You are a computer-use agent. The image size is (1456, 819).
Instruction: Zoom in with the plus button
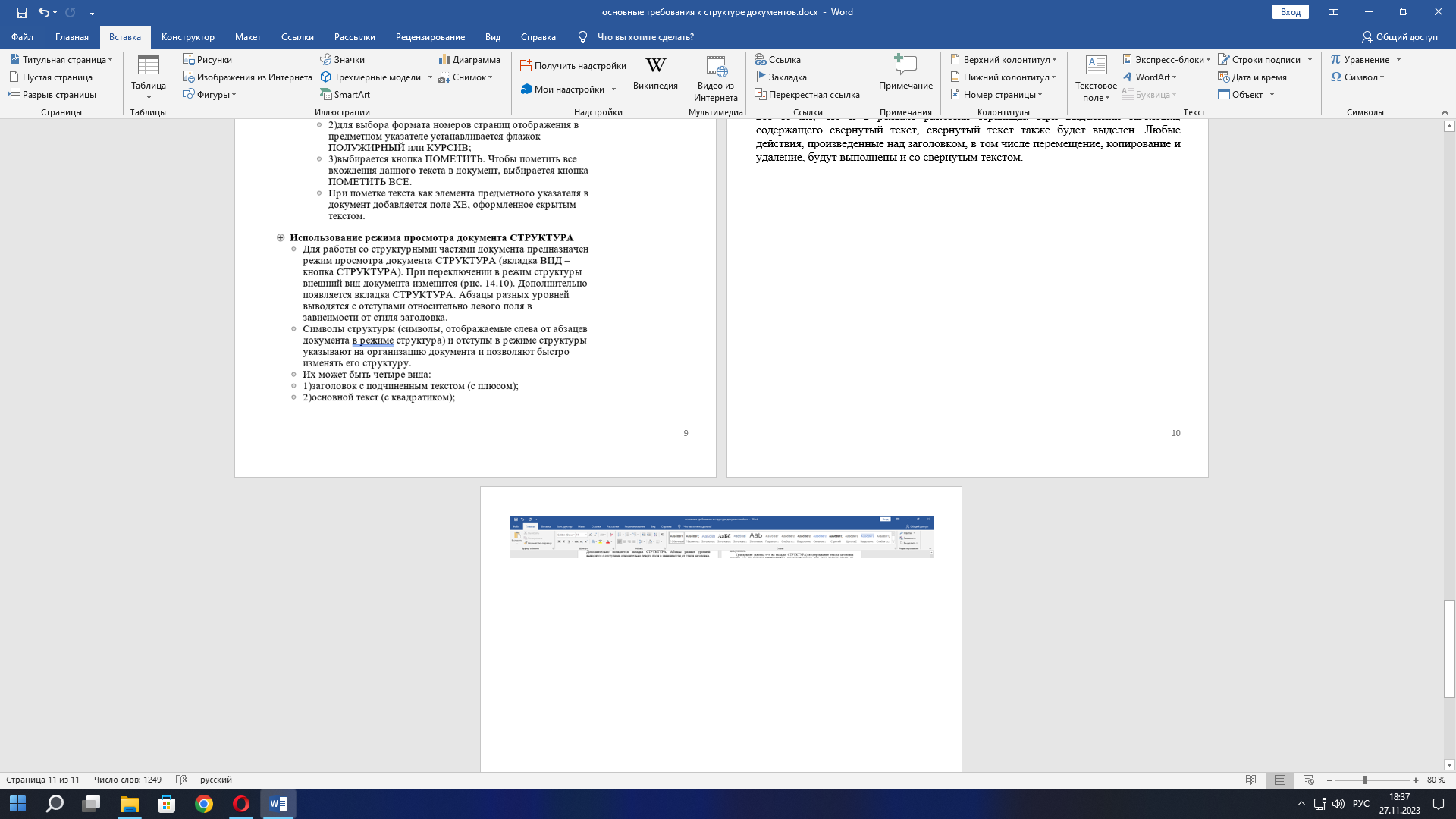1416,780
